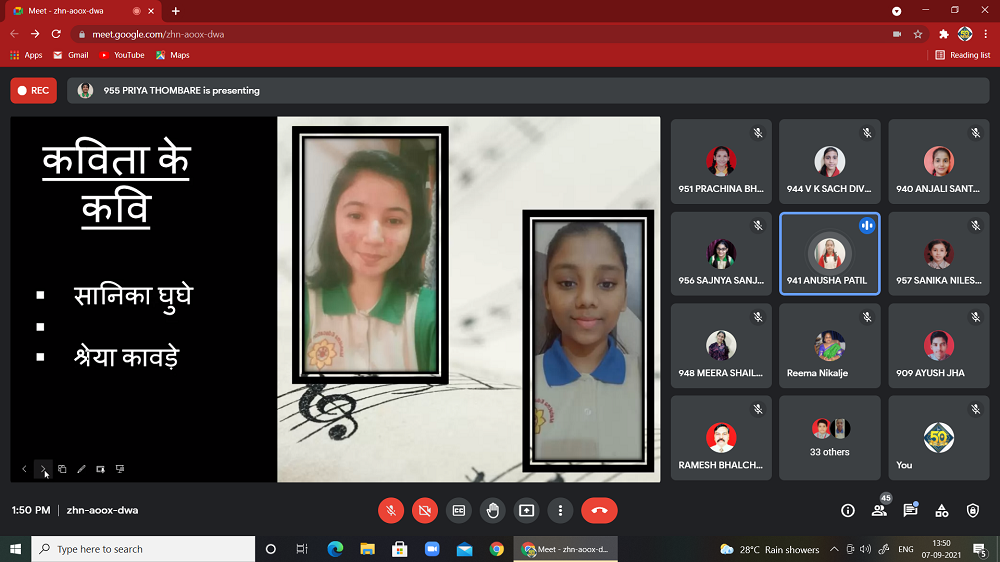
Task: Open the YouTube bookmark
Action: [122, 55]
